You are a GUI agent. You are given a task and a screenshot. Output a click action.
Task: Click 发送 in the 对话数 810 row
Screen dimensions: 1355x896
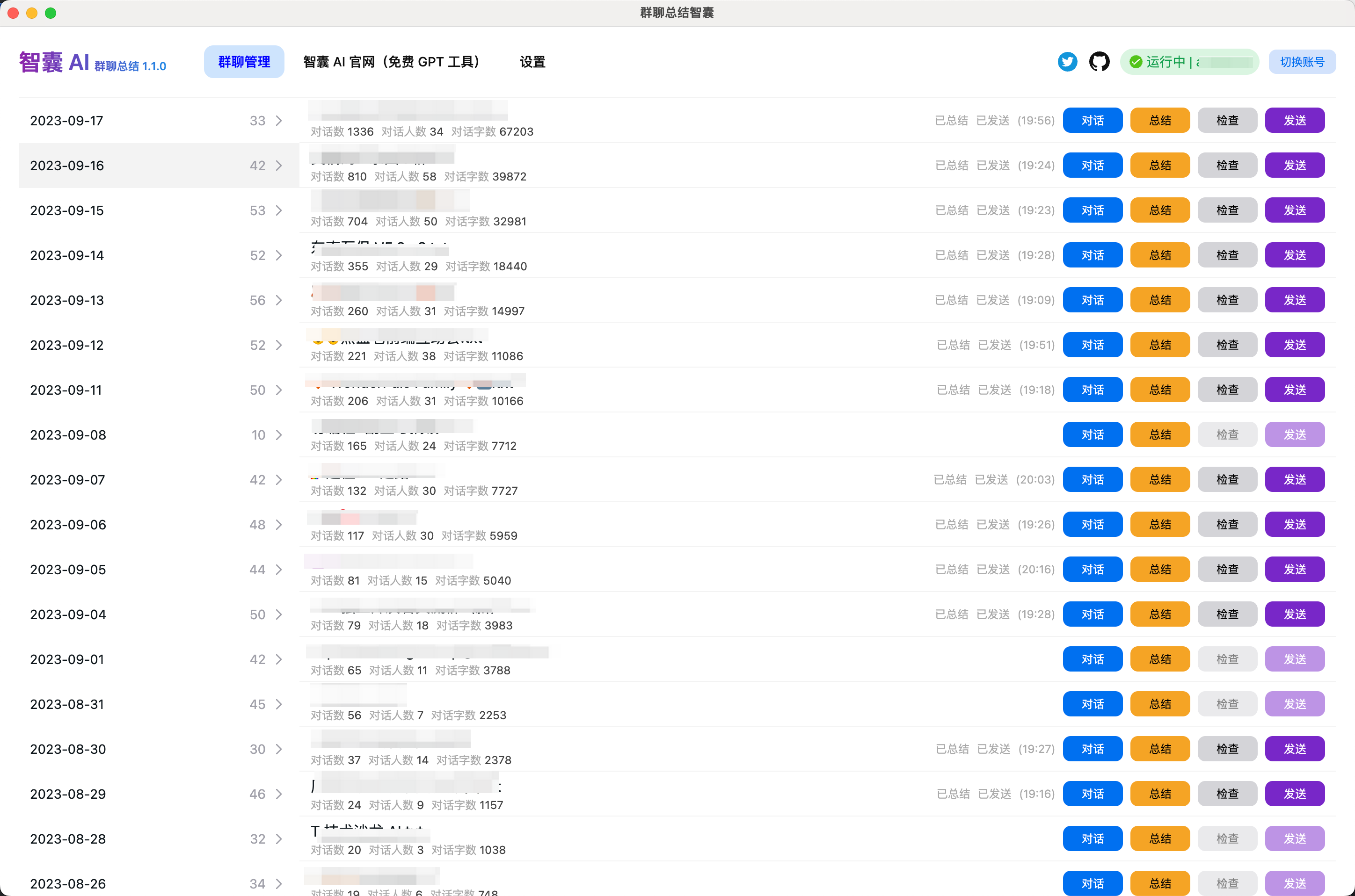(x=1294, y=166)
